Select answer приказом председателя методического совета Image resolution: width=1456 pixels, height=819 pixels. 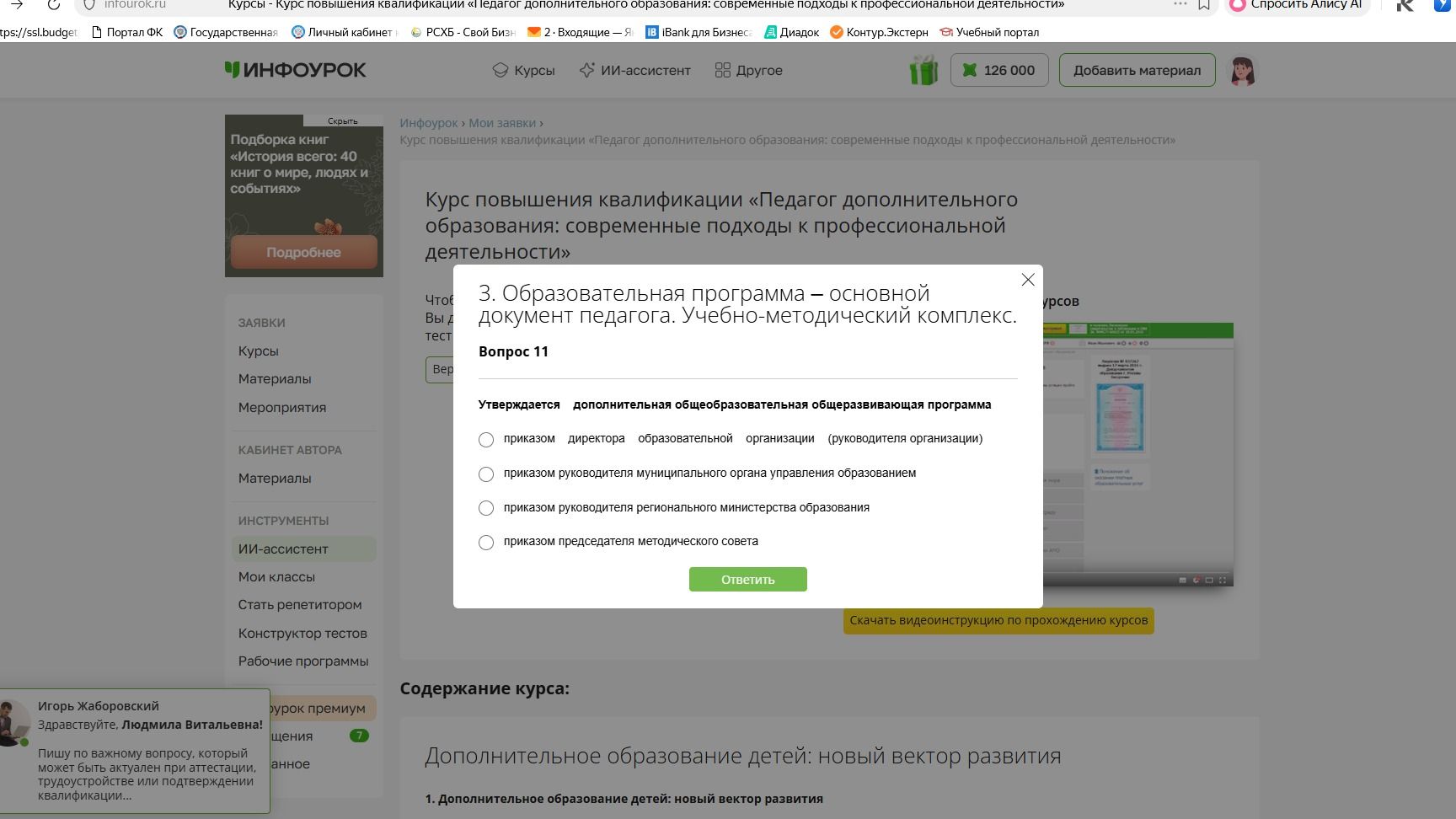[x=486, y=542]
